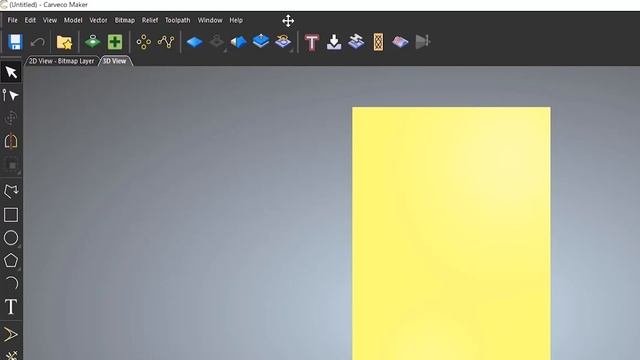
Task: Click the green layer with ring icon
Action: point(92,42)
